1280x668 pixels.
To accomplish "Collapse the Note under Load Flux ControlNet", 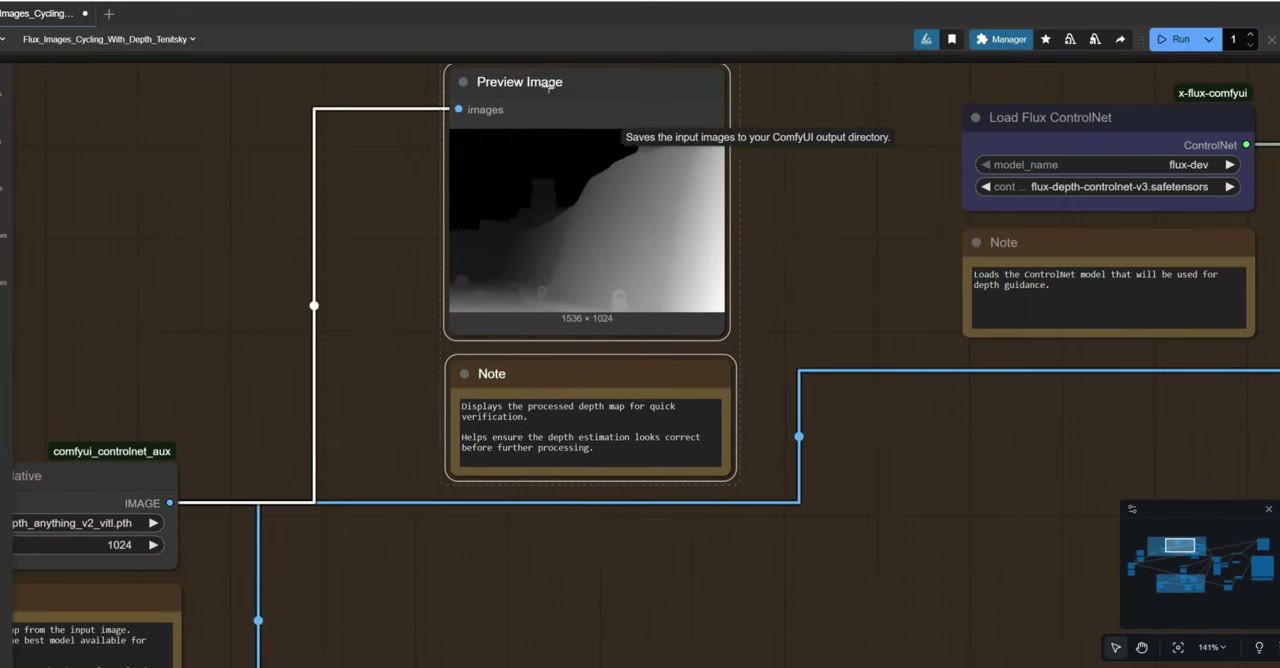I will [976, 243].
